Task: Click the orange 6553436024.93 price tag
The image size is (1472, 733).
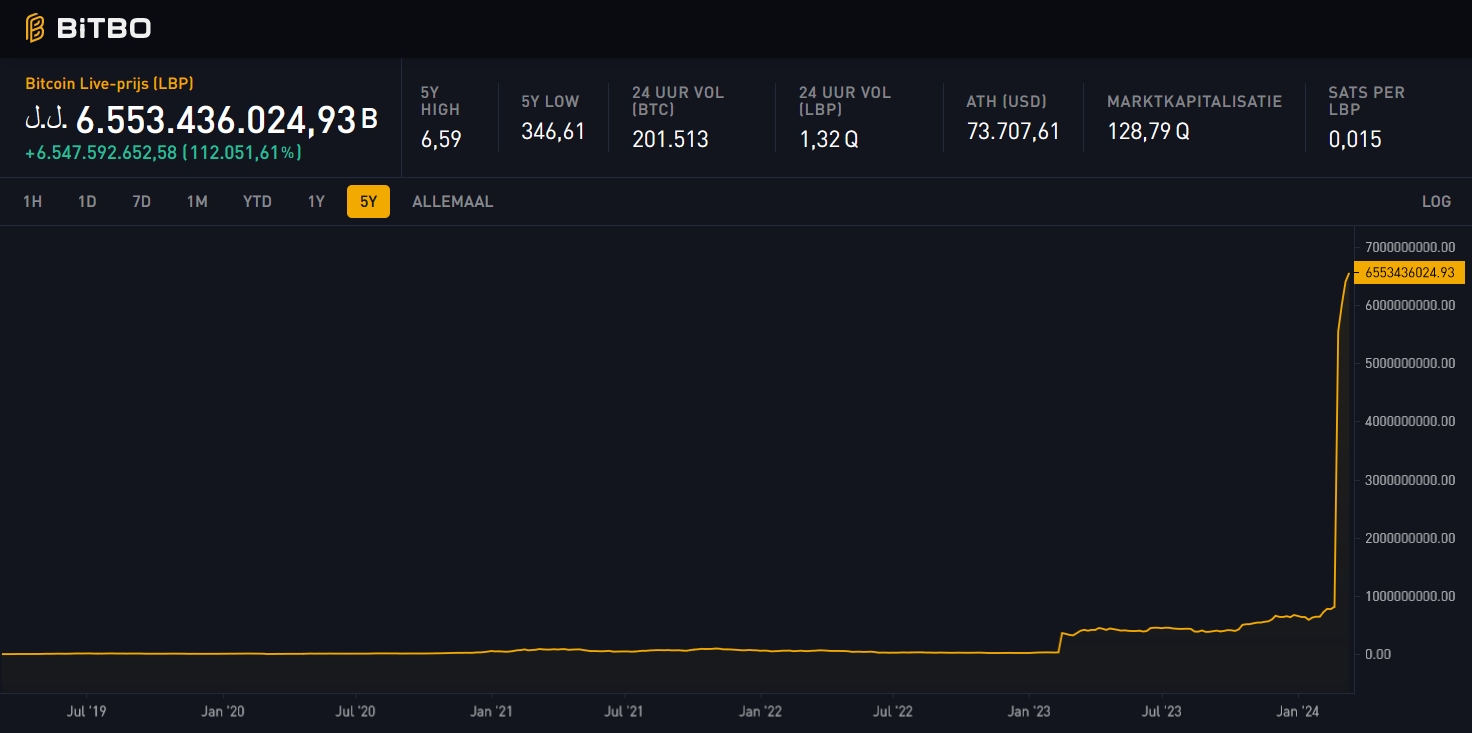Action: coord(1409,272)
